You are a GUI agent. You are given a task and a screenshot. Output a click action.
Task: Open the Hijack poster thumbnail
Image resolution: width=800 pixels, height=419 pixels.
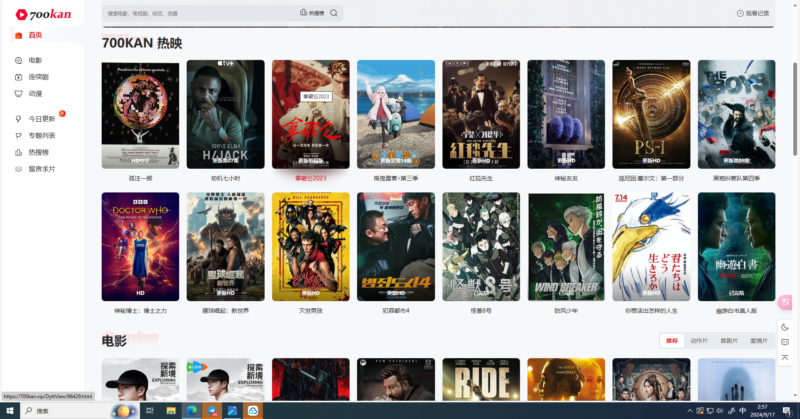tap(225, 114)
